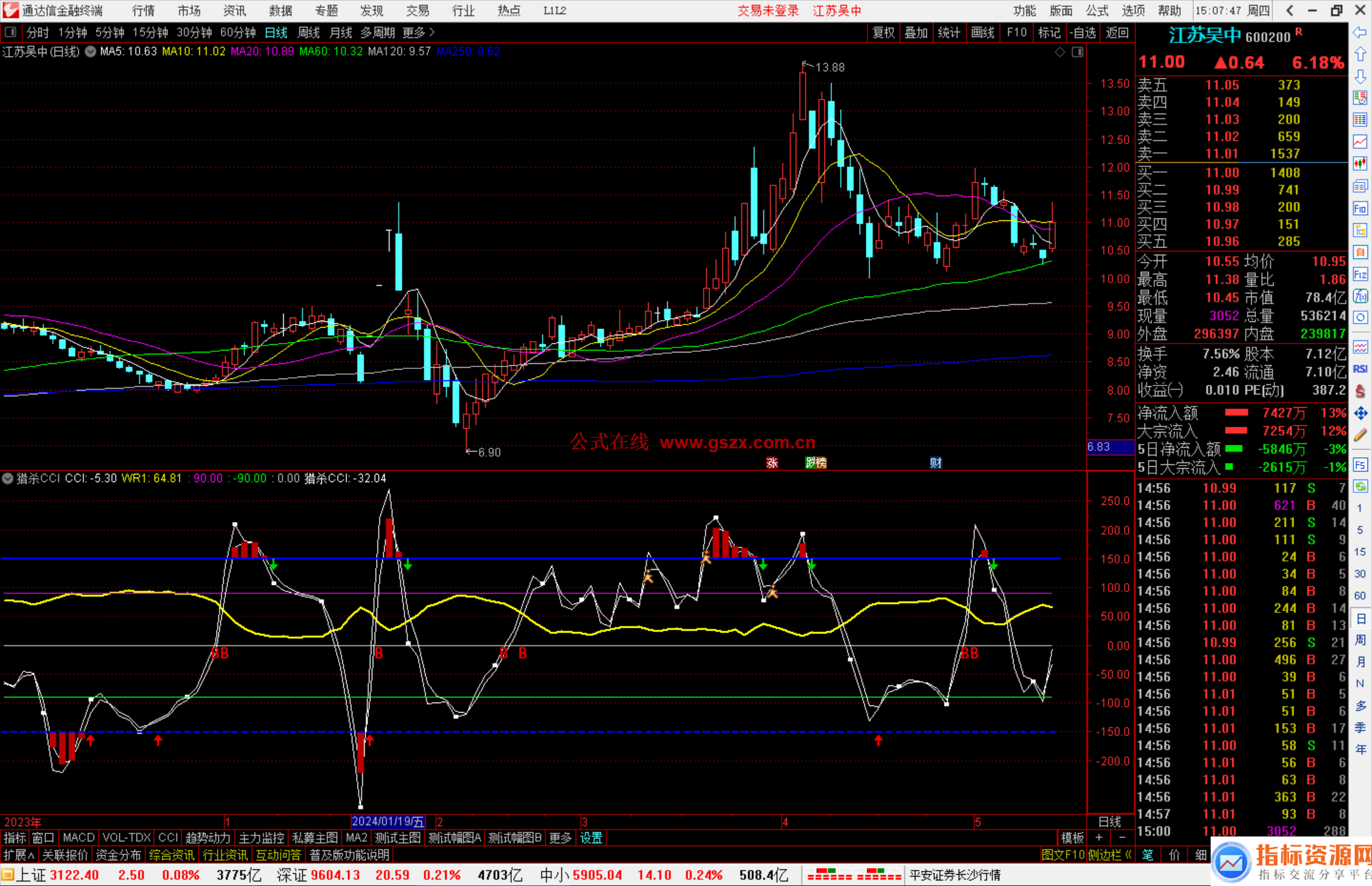The image size is (1372, 886).
Task: Open the 选项 menu
Action: (1133, 10)
